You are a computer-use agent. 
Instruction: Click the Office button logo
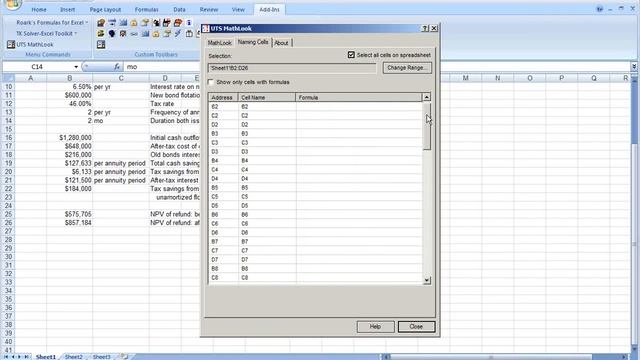click(13, 4)
